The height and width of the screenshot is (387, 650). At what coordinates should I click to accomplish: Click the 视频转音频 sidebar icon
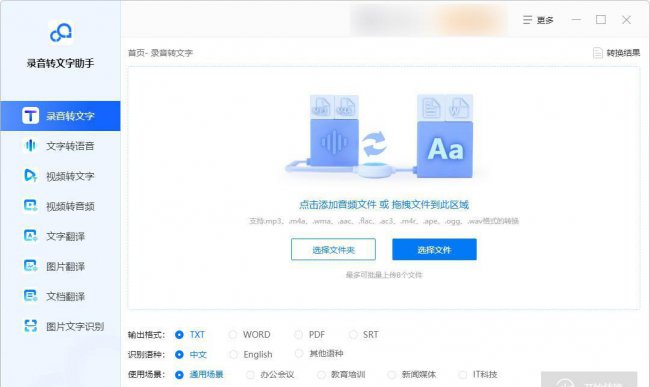point(30,206)
